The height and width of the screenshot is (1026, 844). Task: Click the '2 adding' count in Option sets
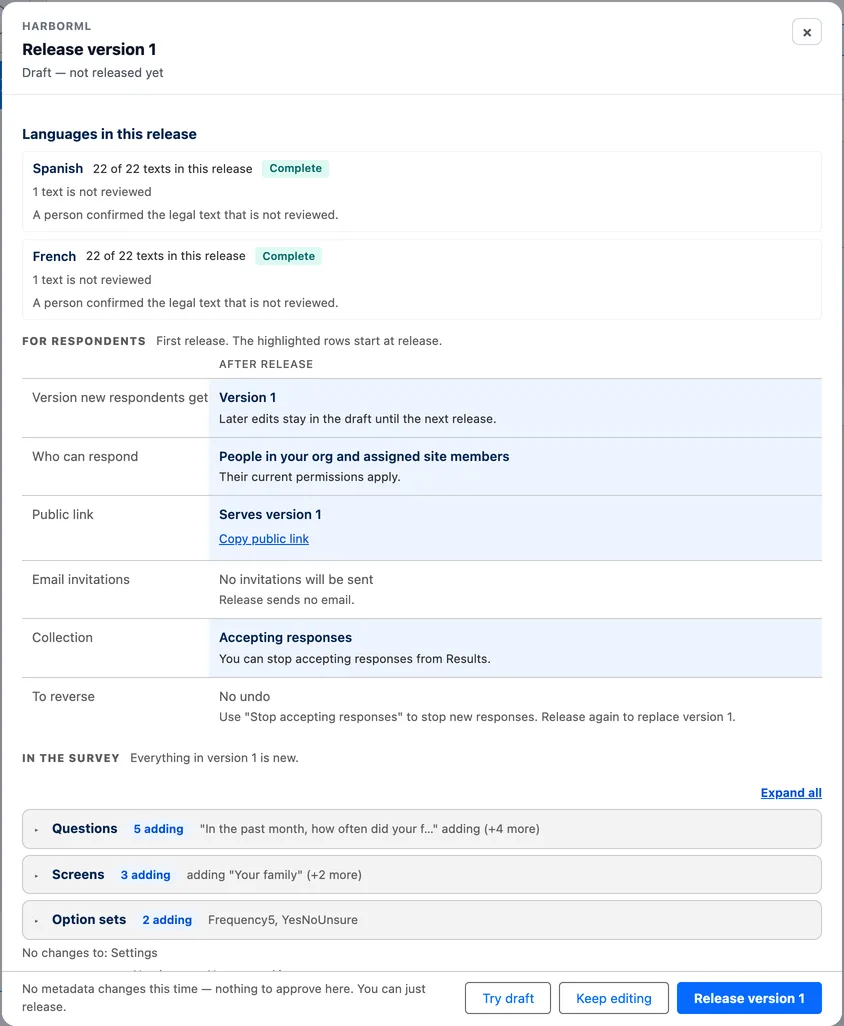pyautogui.click(x=167, y=920)
